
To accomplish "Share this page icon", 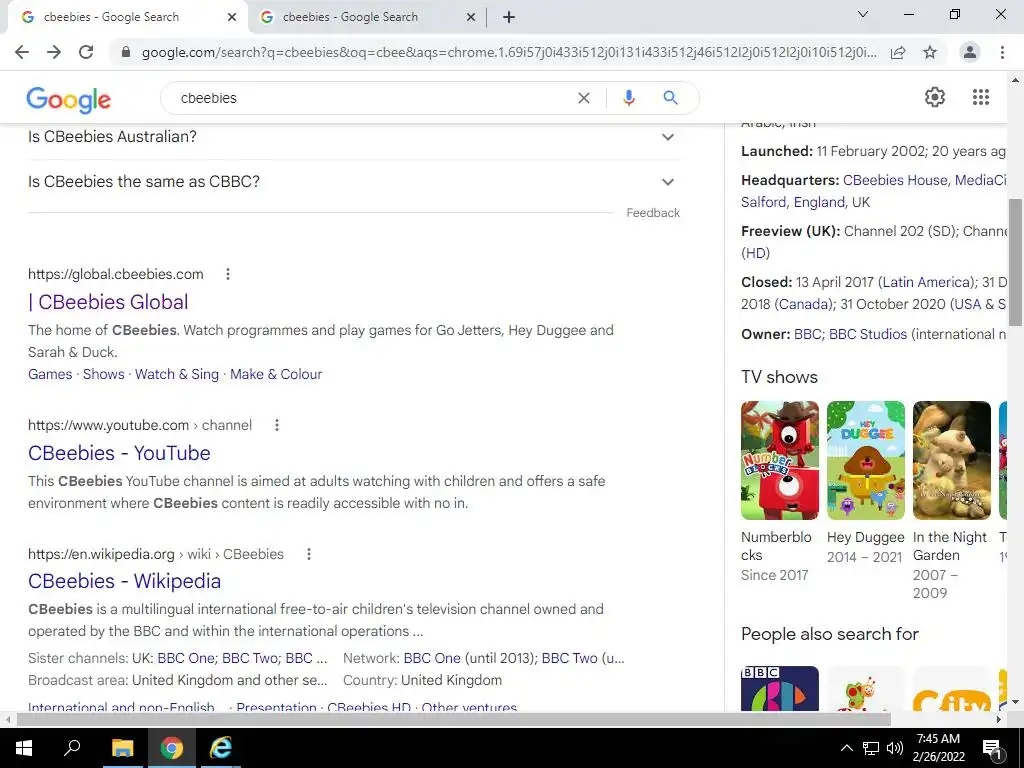I will coord(898,52).
